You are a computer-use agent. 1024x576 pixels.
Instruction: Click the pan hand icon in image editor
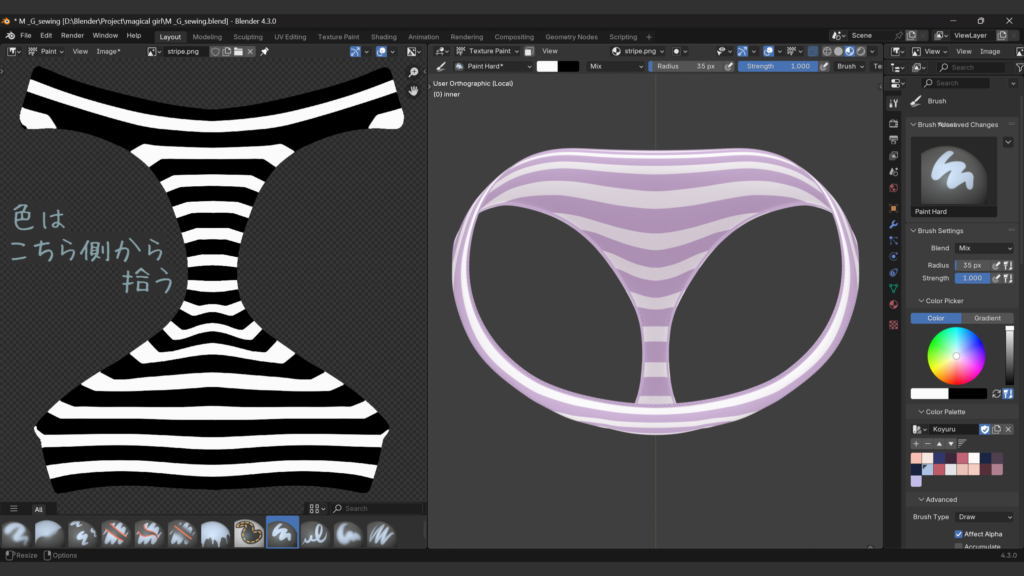tap(414, 90)
